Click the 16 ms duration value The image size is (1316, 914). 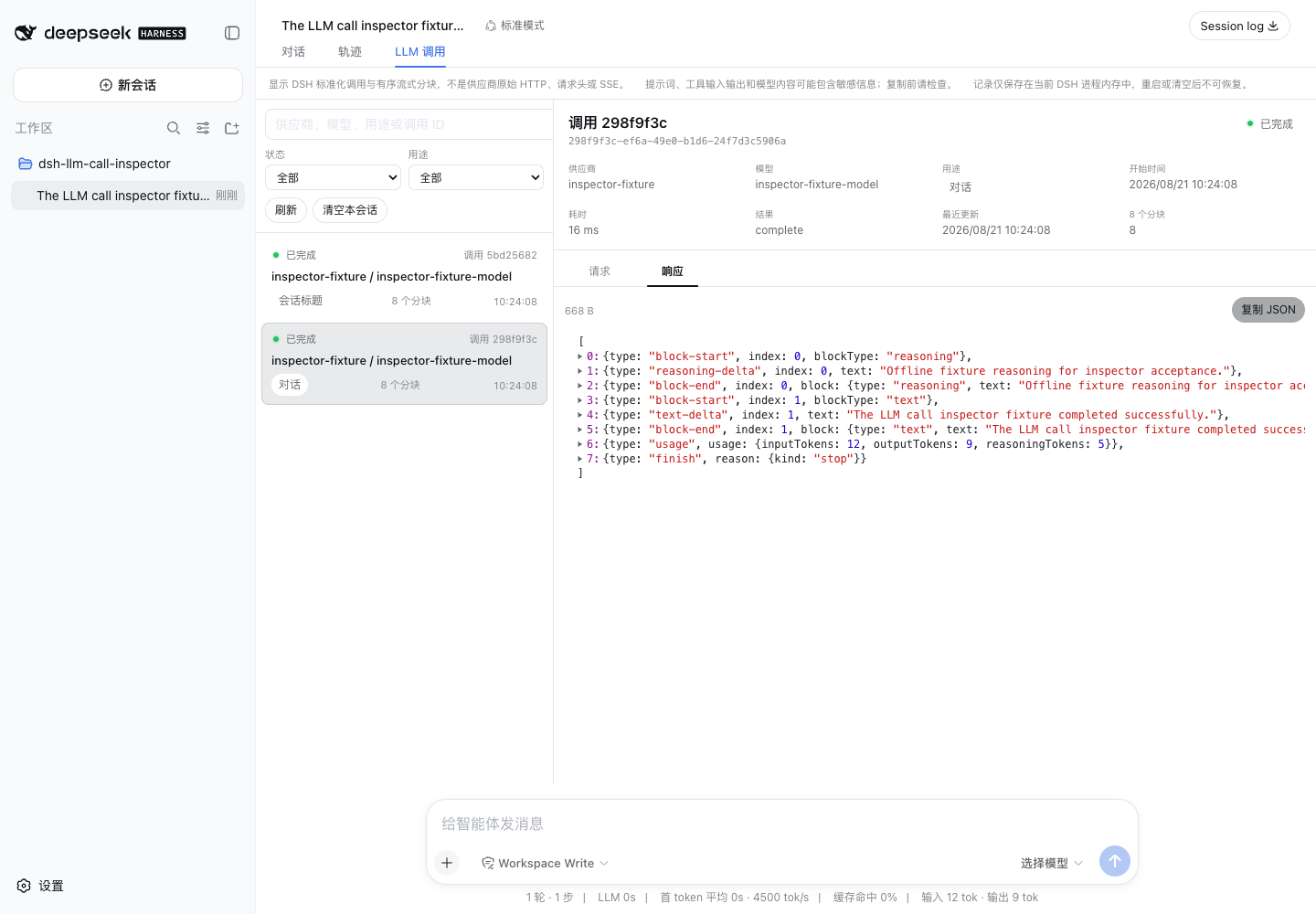pyautogui.click(x=584, y=230)
